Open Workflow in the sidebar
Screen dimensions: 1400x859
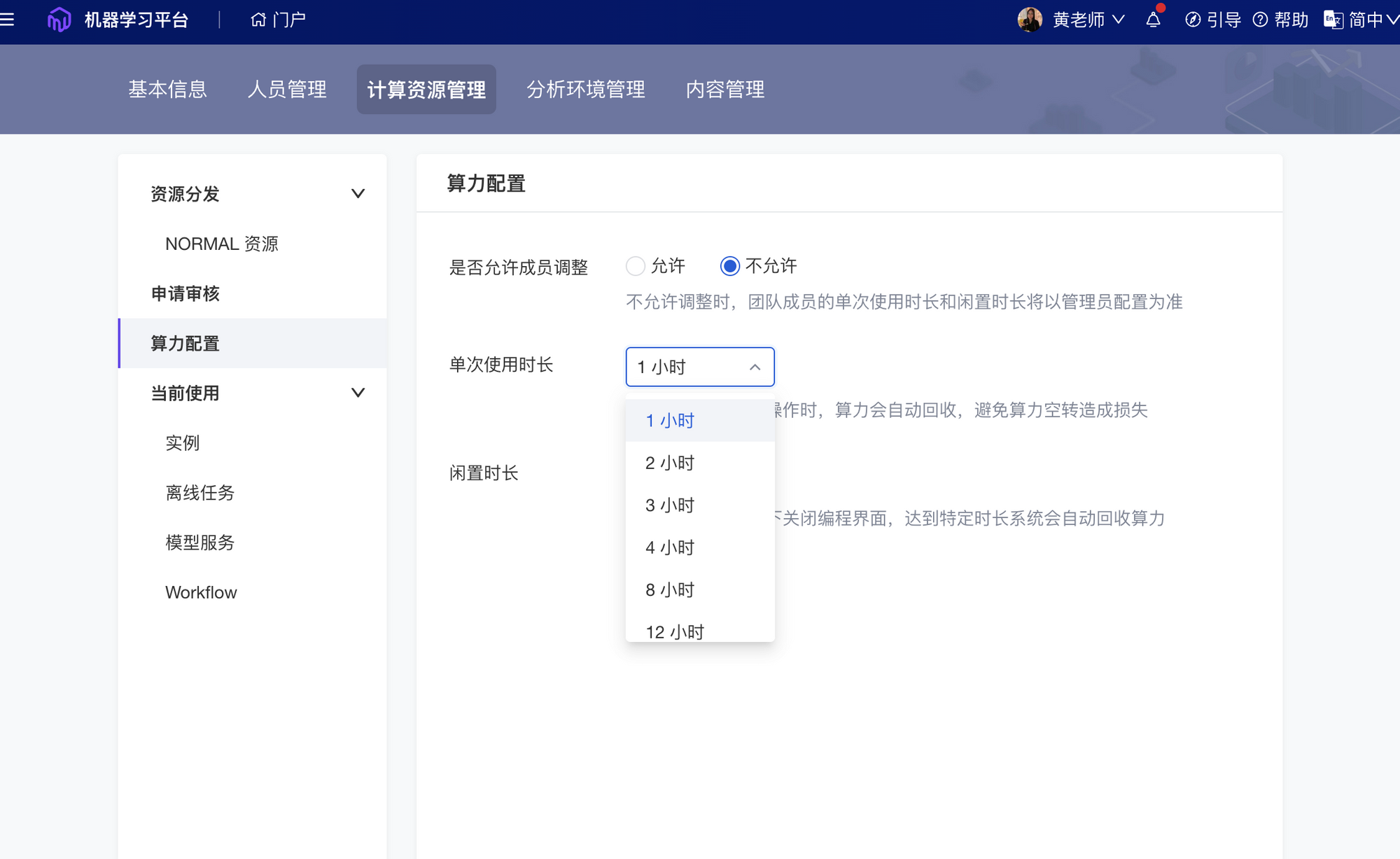click(201, 592)
